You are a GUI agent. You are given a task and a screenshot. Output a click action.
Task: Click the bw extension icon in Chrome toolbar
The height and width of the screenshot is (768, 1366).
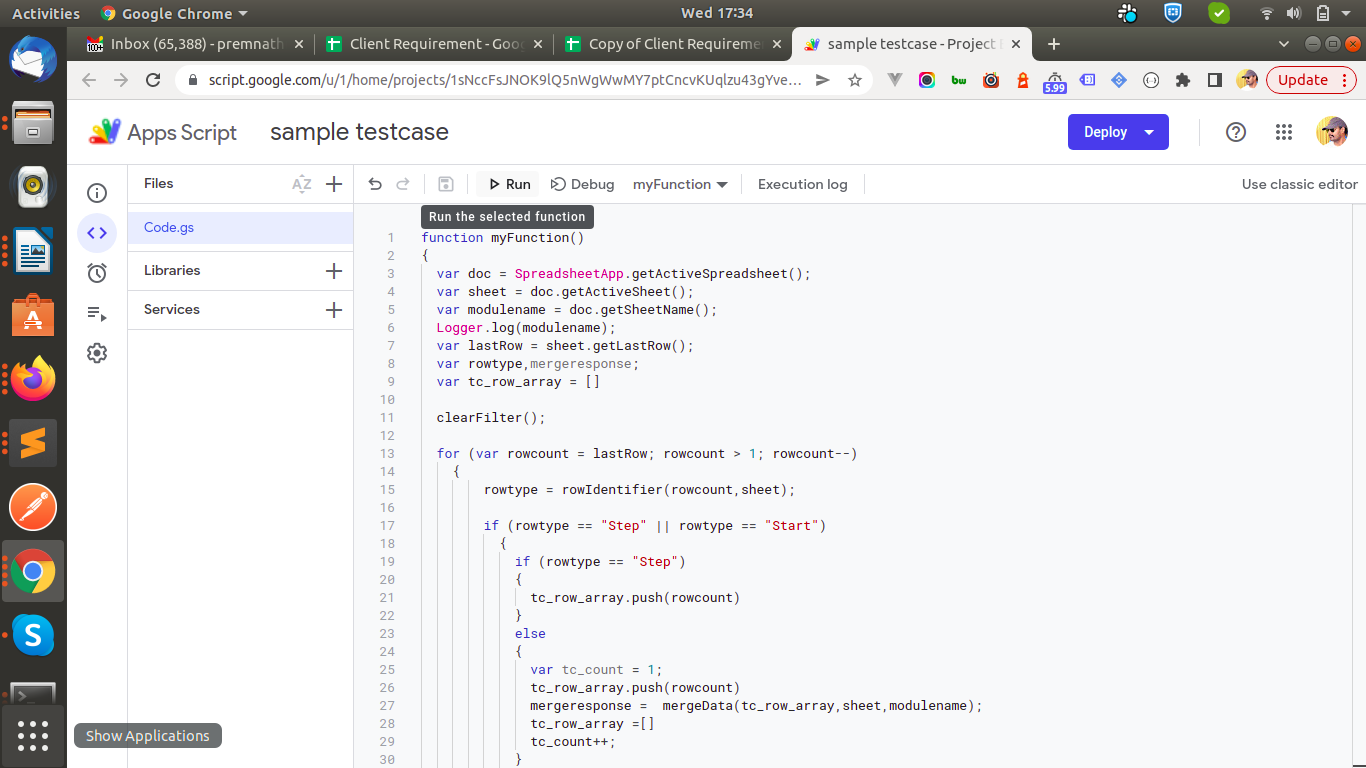(959, 80)
